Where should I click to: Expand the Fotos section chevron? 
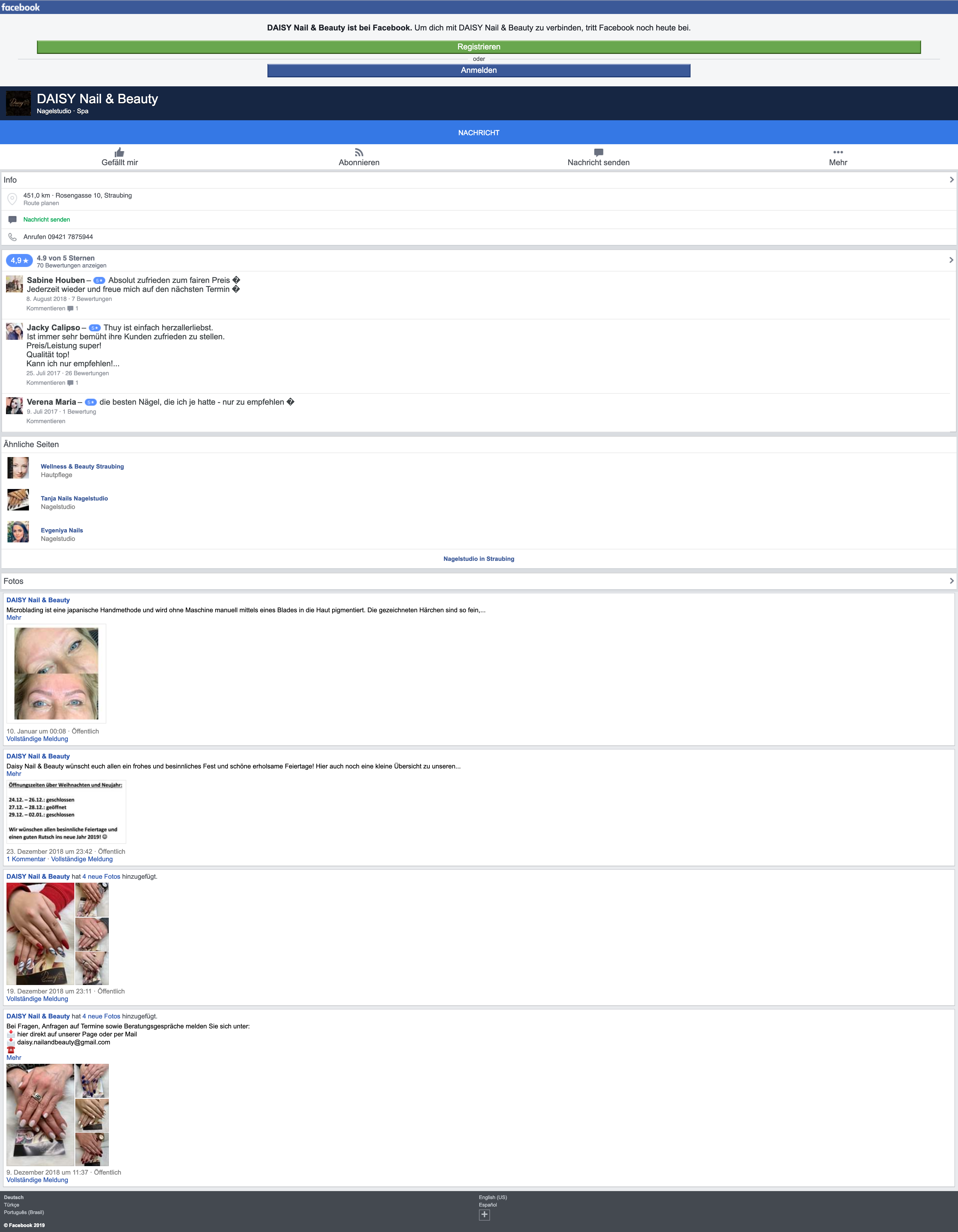(951, 581)
